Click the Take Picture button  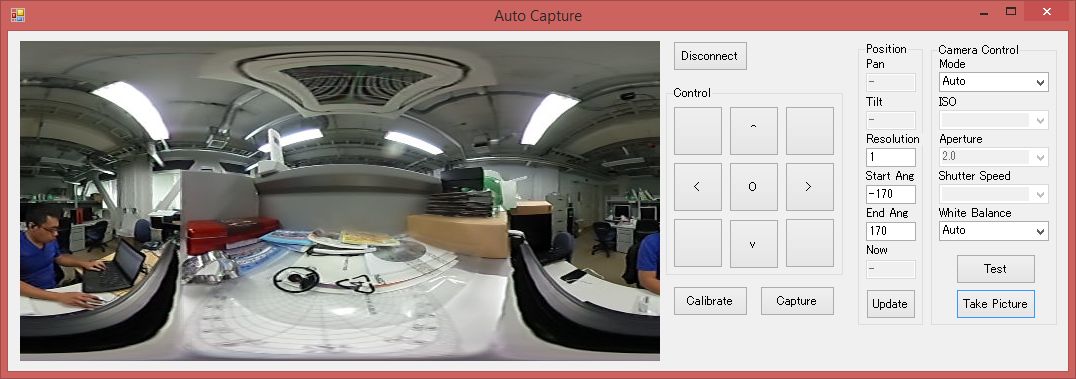click(995, 303)
